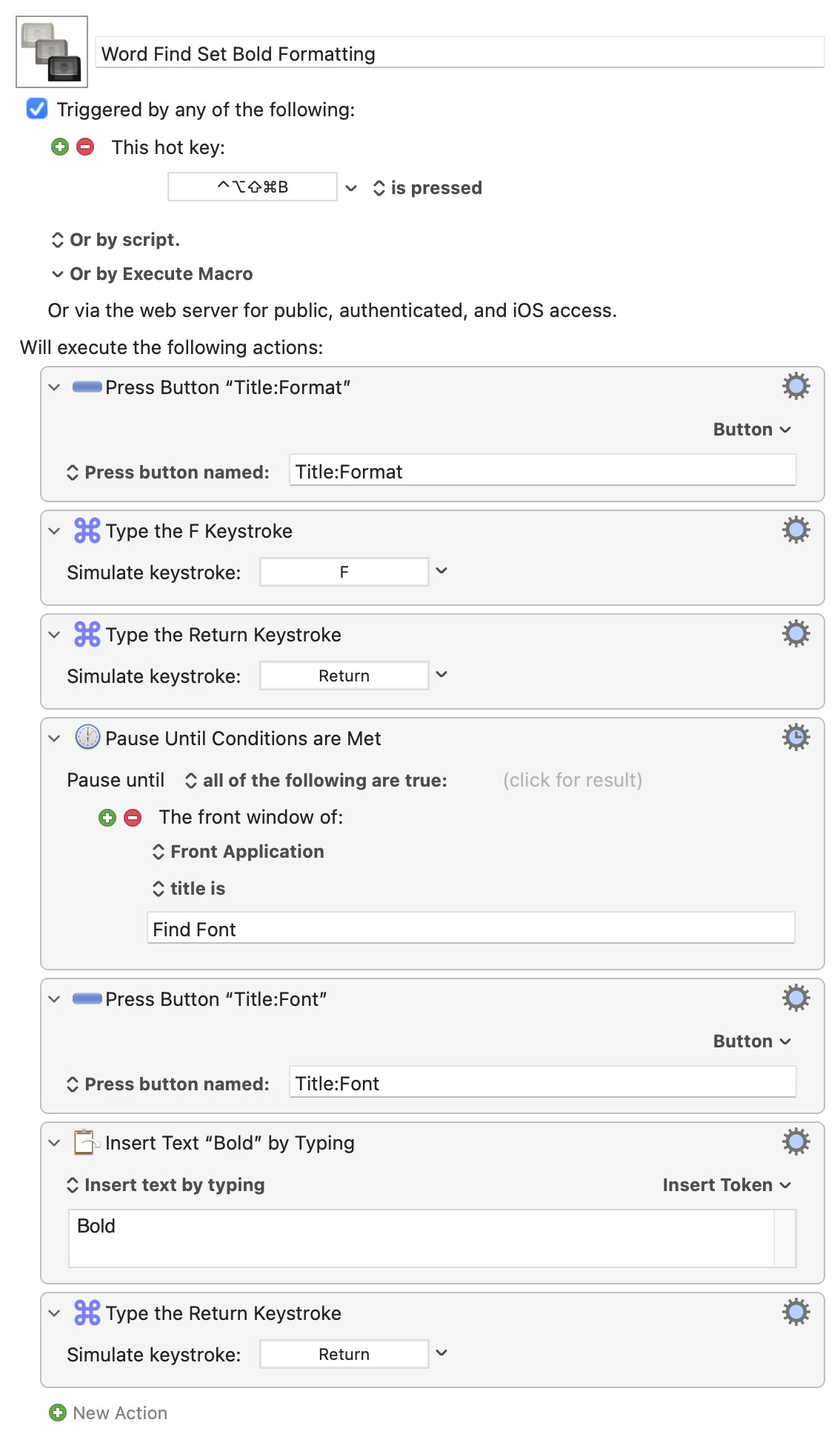Expand 'Or by Execute Macro' section
Screen dimensions: 840x1437
(x=153, y=274)
